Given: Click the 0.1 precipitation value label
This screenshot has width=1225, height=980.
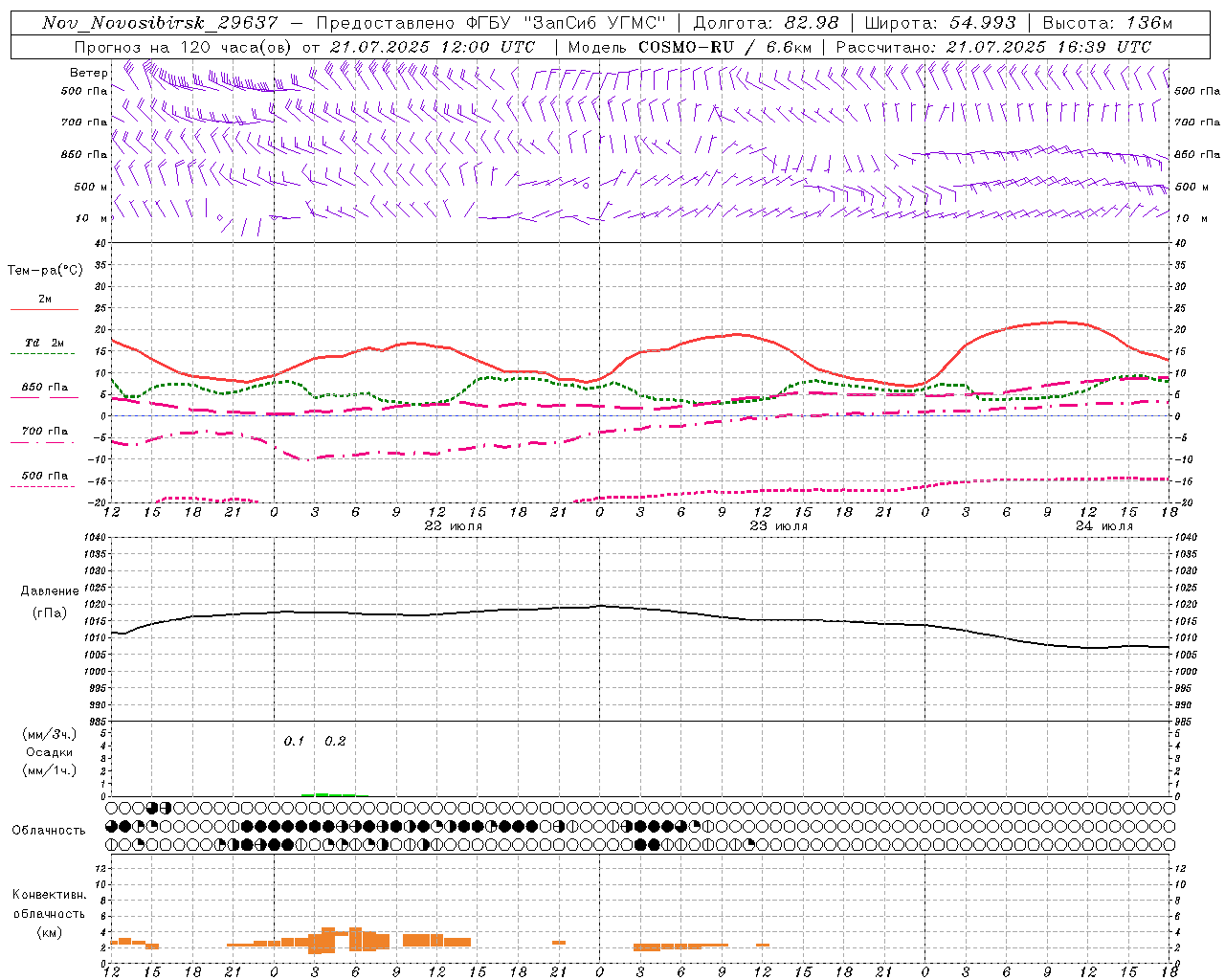Looking at the screenshot, I should pos(294,741).
